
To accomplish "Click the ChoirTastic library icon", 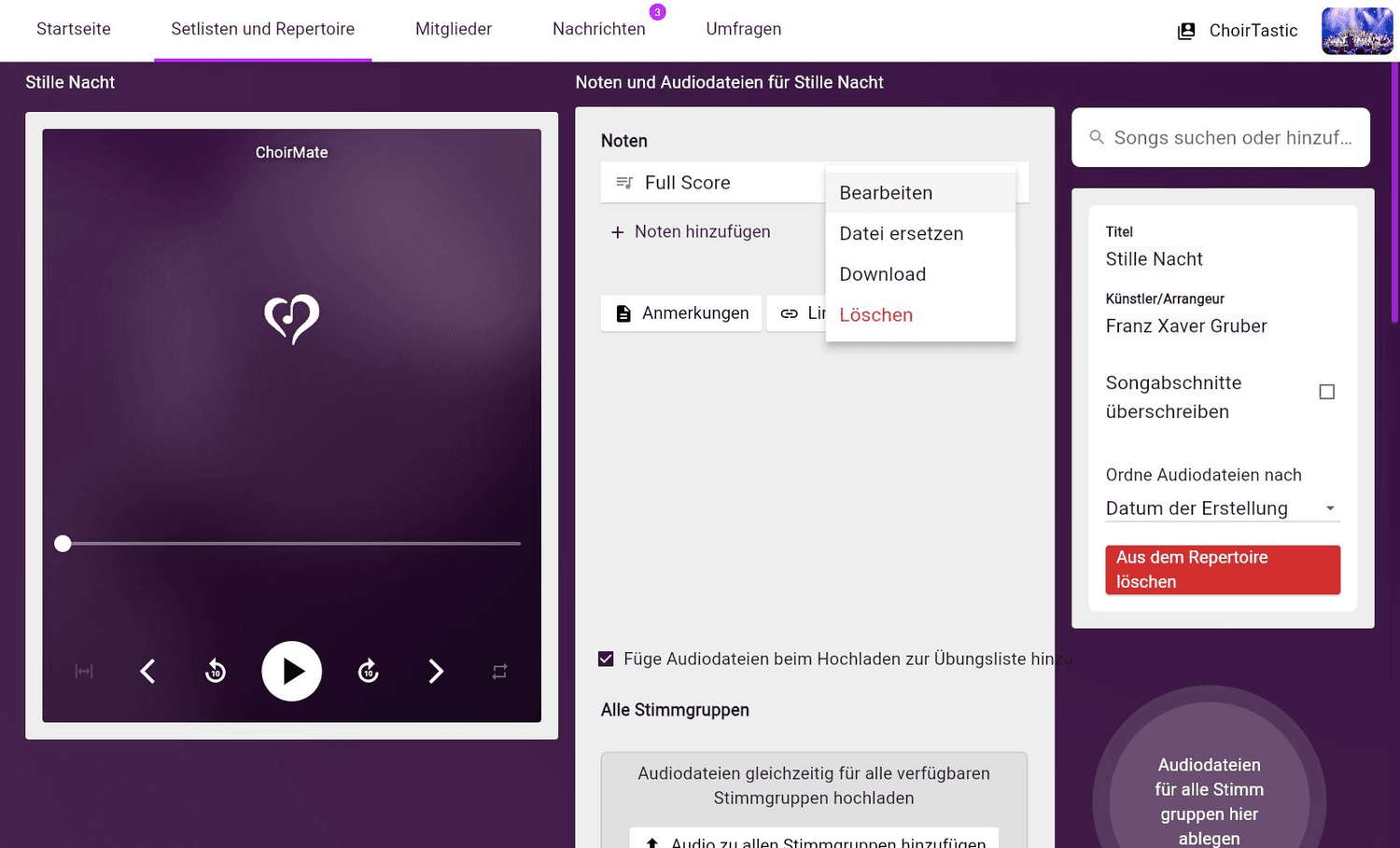I will (1186, 31).
